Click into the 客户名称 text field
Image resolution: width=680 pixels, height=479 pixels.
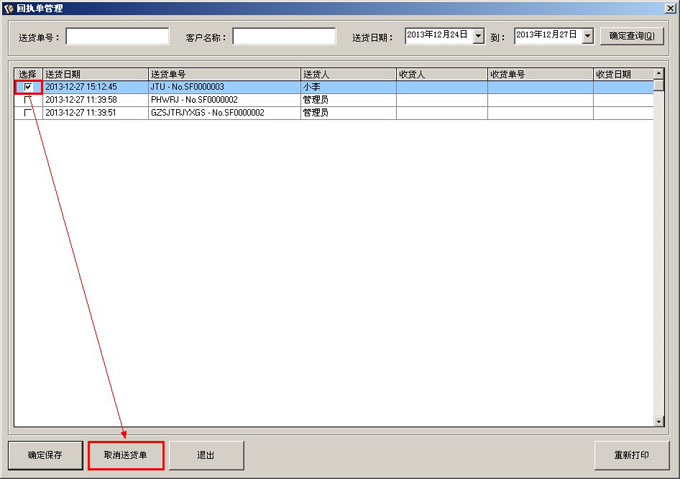(284, 37)
